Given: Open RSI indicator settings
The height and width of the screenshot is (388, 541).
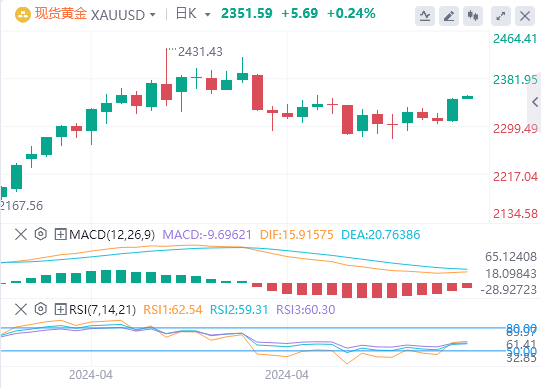Looking at the screenshot, I should pyautogui.click(x=41, y=309).
